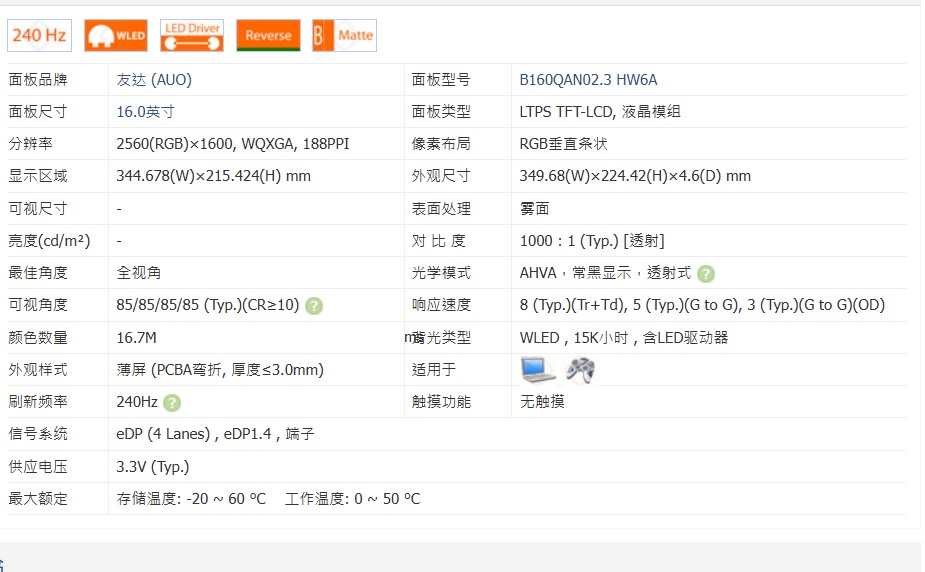Click the Matte surface badge
This screenshot has width=925, height=572.
344,36
